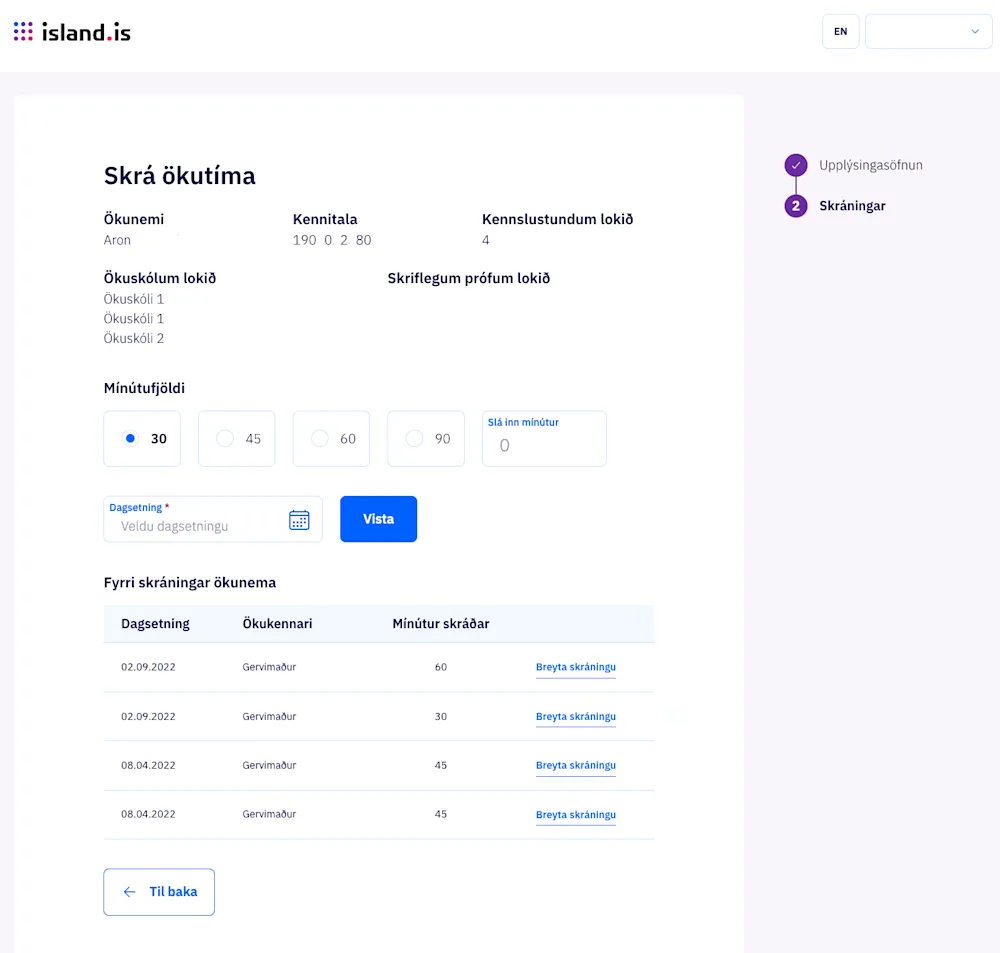Click the Vista save button
The width and height of the screenshot is (1000, 953).
(x=379, y=519)
